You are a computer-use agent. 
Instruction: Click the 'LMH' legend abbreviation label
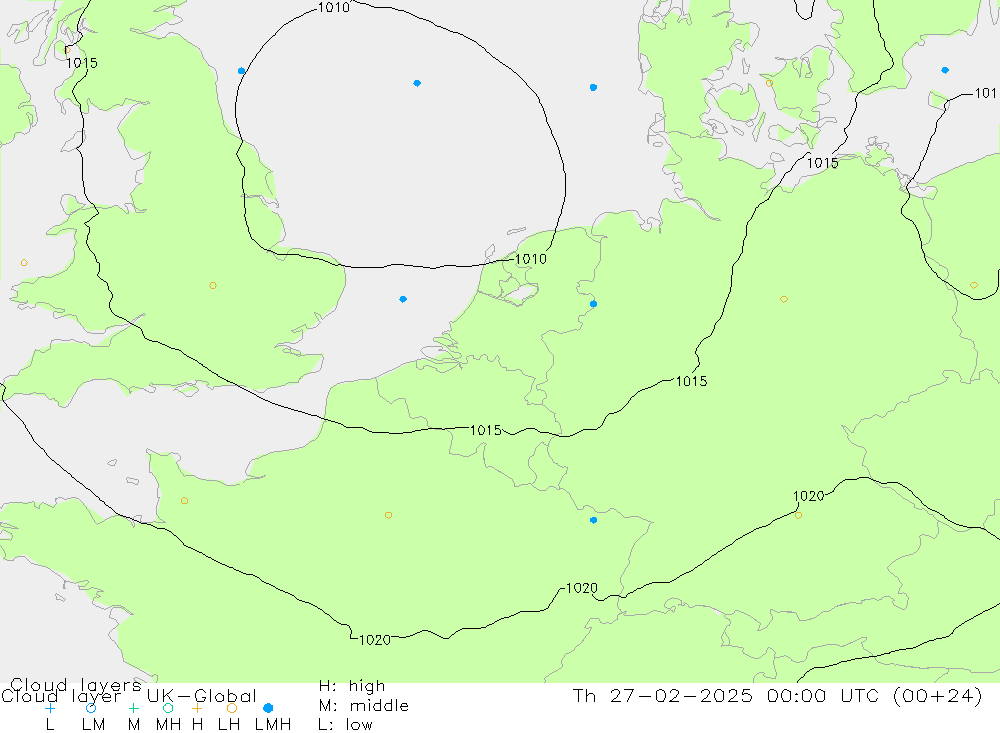point(273,725)
